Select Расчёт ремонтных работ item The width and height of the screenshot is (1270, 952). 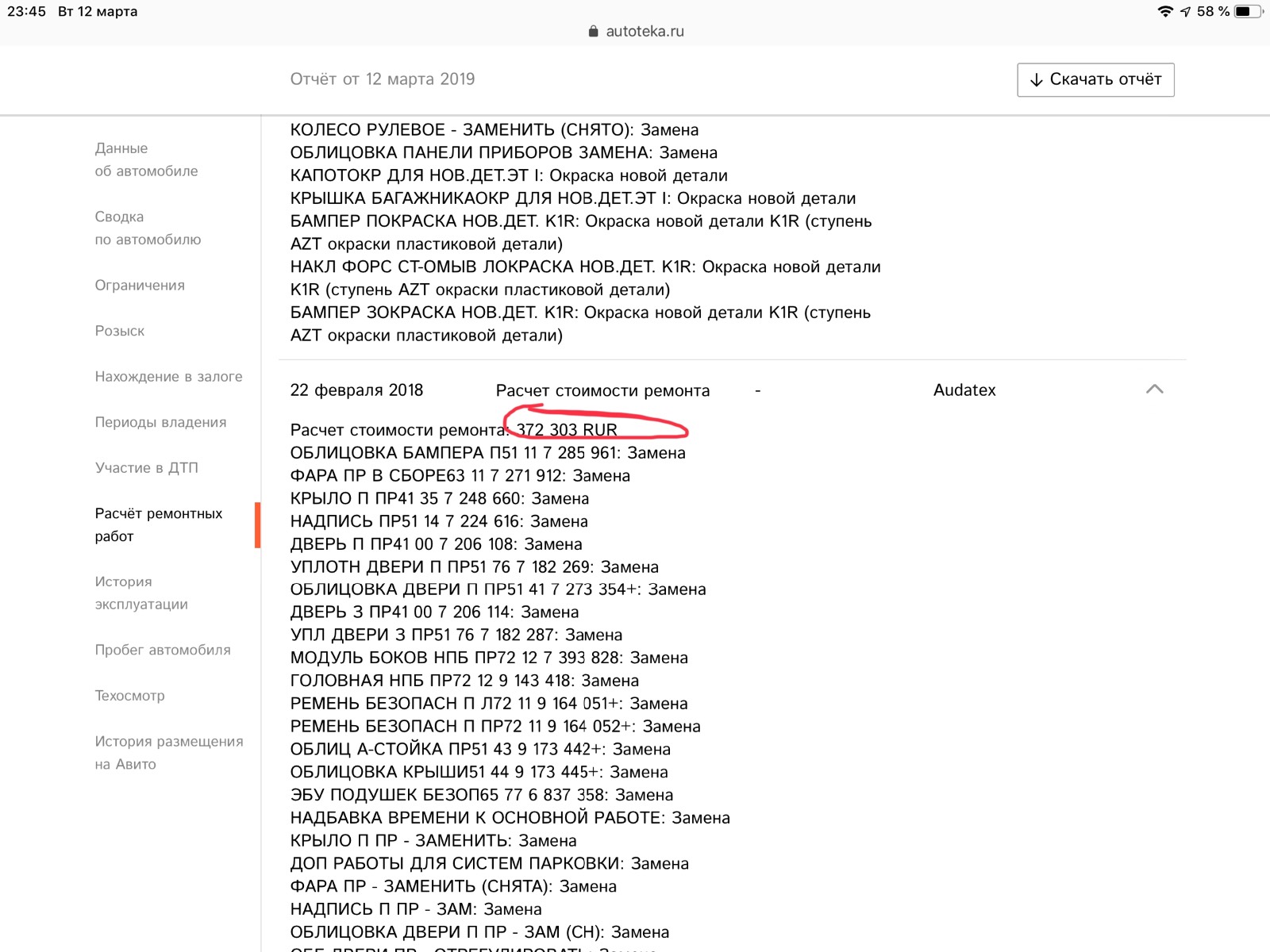tap(159, 524)
